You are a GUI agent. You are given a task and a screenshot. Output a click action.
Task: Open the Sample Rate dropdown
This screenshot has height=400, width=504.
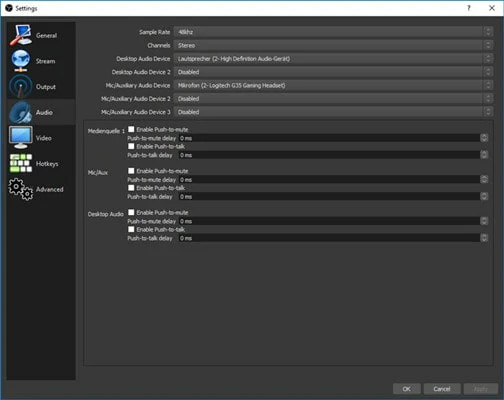point(333,32)
